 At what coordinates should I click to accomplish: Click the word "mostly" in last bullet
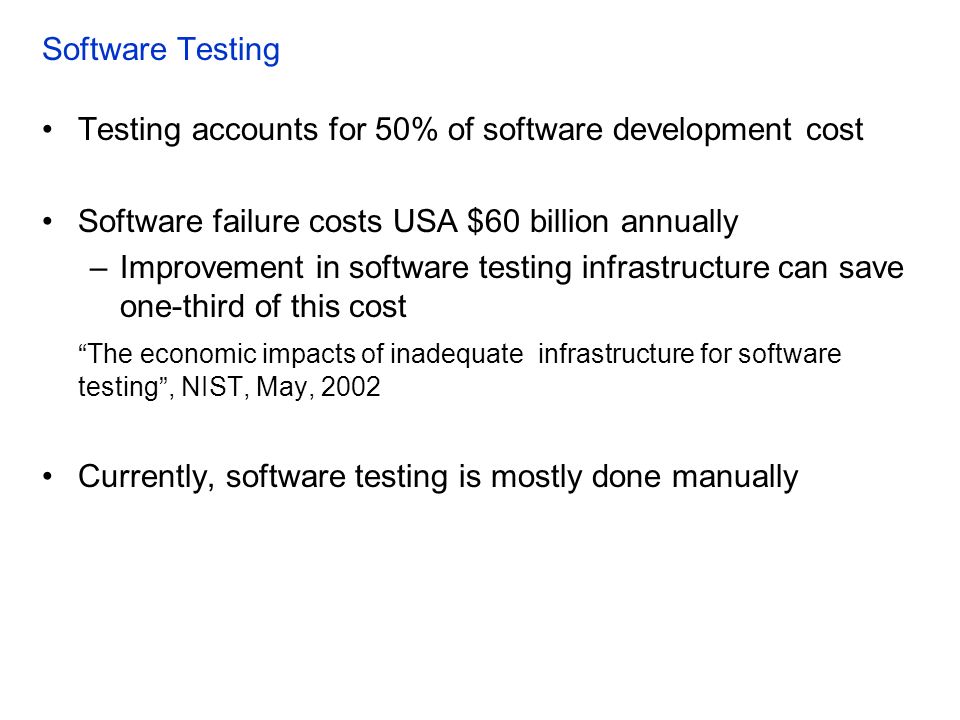[536, 478]
